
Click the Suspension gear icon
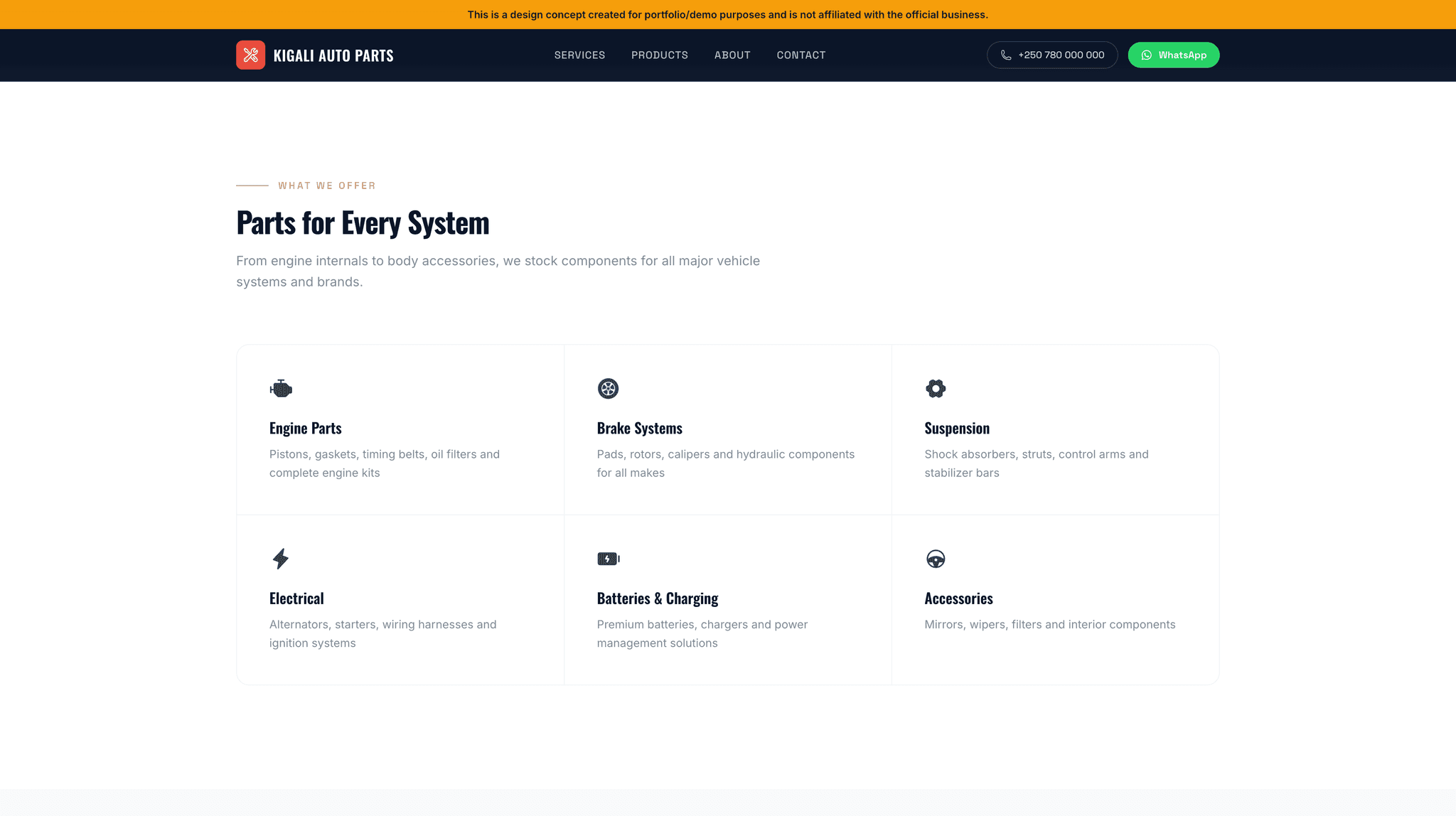click(x=936, y=388)
